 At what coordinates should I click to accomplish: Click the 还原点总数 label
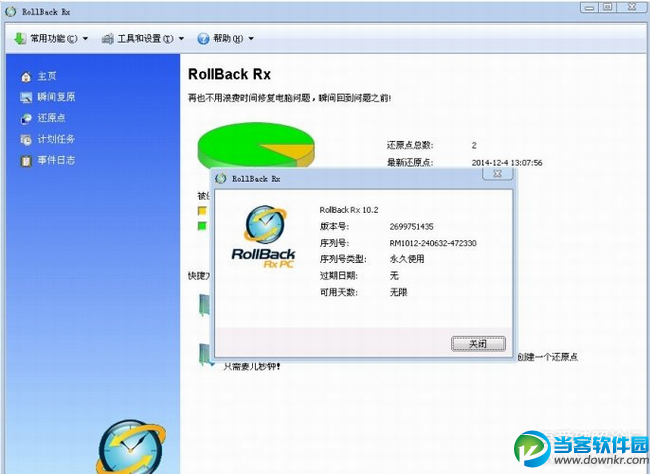(x=410, y=145)
